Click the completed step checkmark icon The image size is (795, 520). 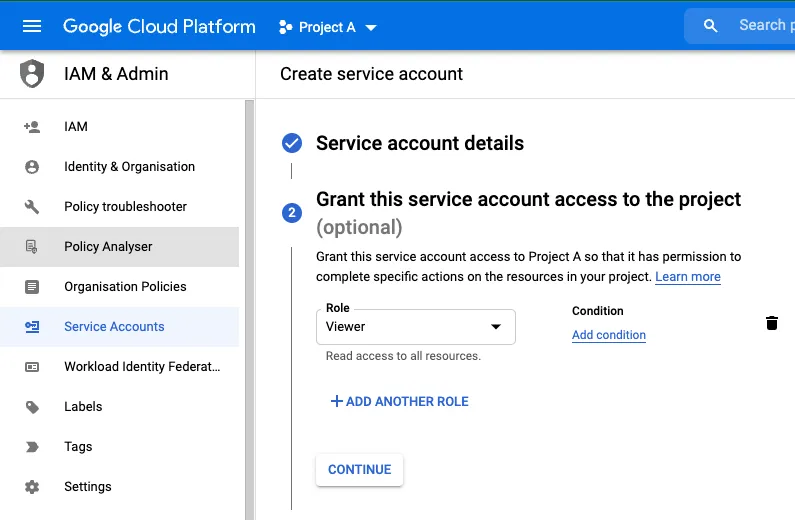[292, 143]
